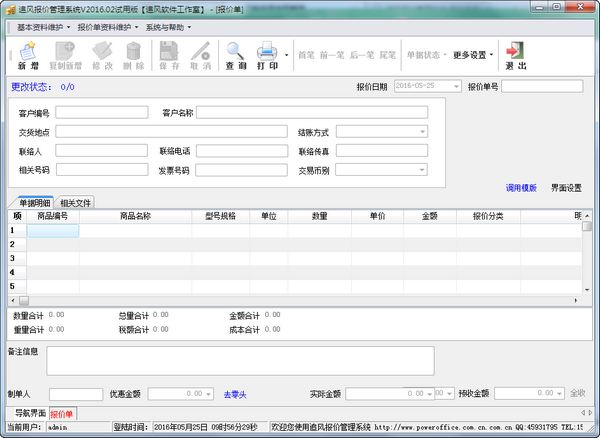Click the 新增 (New) toolbar icon
600x438 pixels.
click(x=27, y=54)
